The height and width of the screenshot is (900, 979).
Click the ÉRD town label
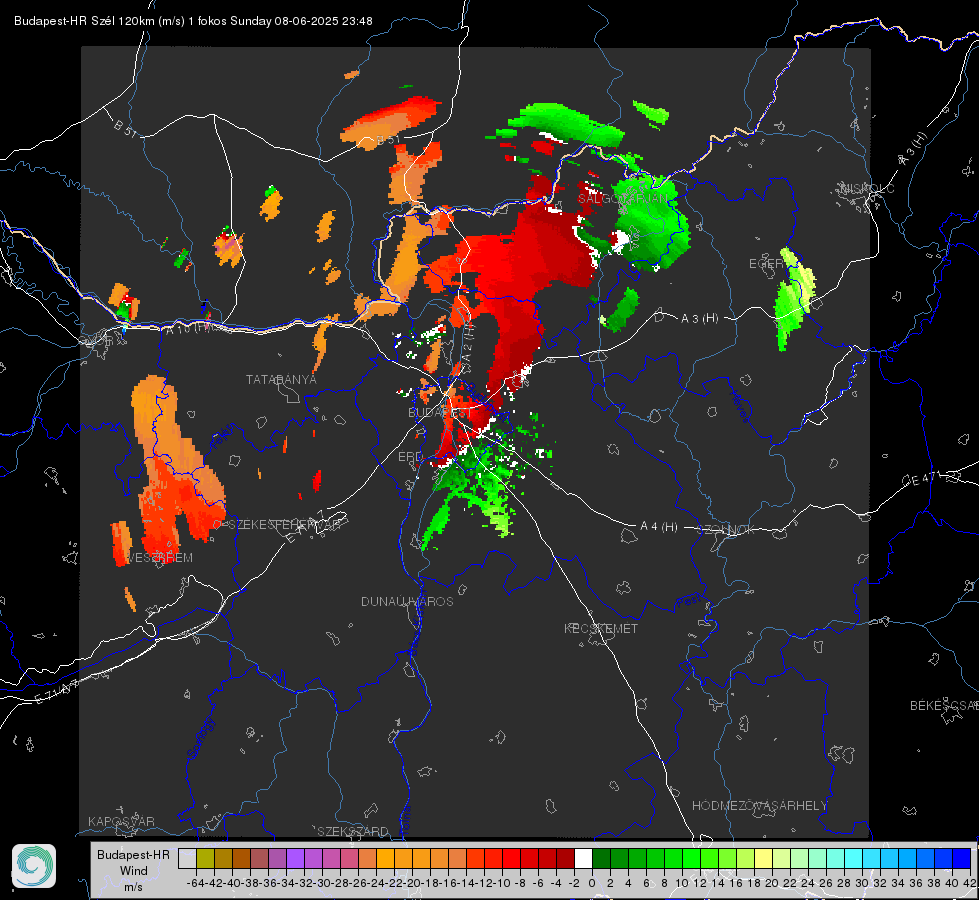coord(410,457)
